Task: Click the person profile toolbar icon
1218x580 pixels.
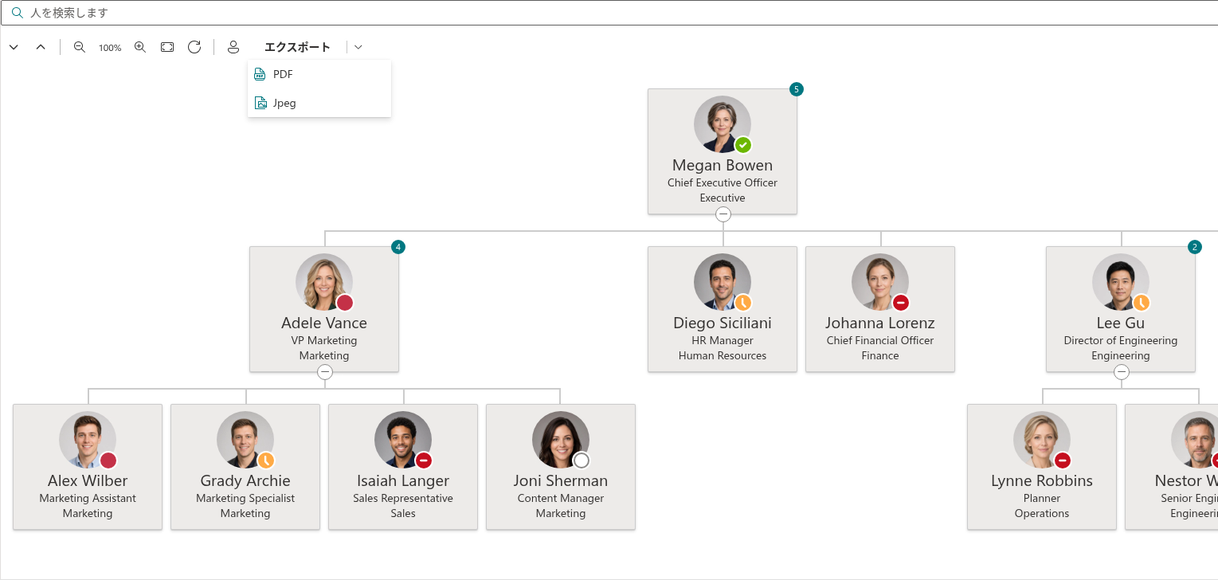Action: (233, 47)
